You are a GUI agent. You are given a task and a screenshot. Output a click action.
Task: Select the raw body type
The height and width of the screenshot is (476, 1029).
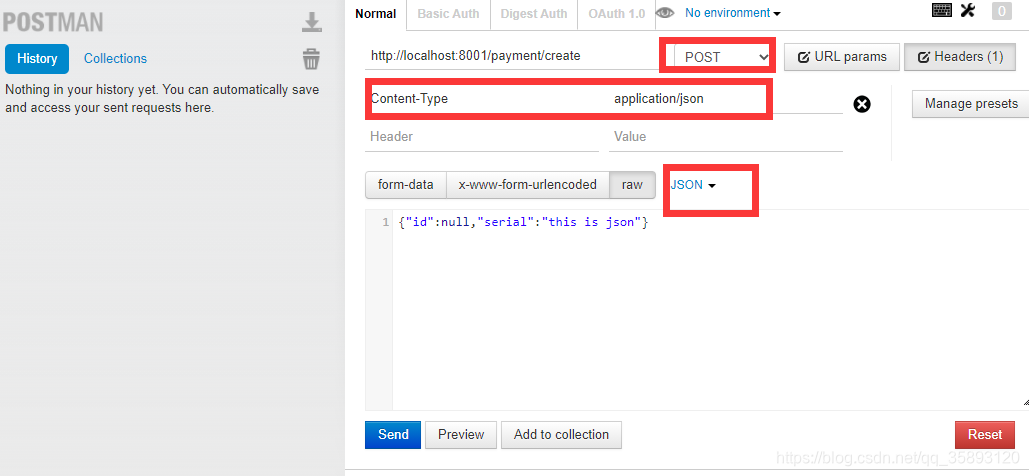[x=633, y=184]
